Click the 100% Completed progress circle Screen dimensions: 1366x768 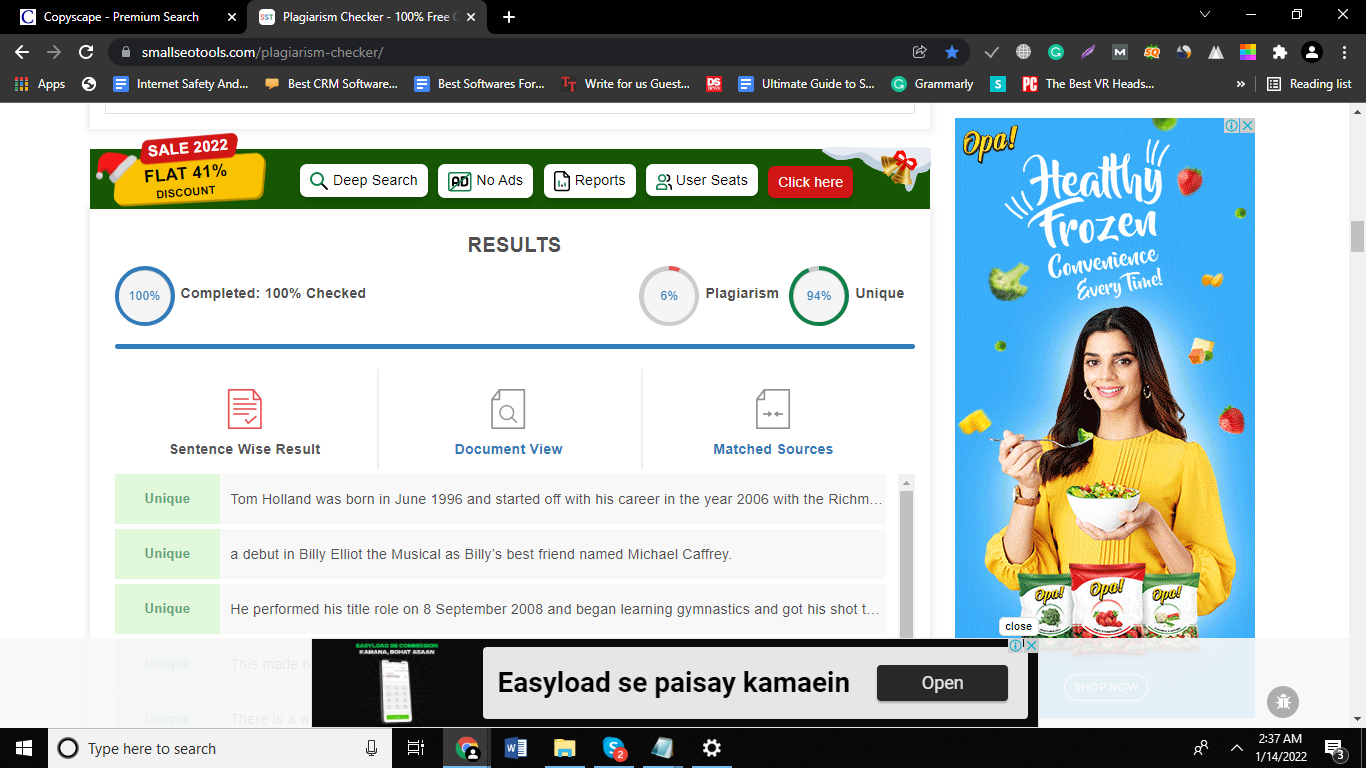[x=145, y=295]
